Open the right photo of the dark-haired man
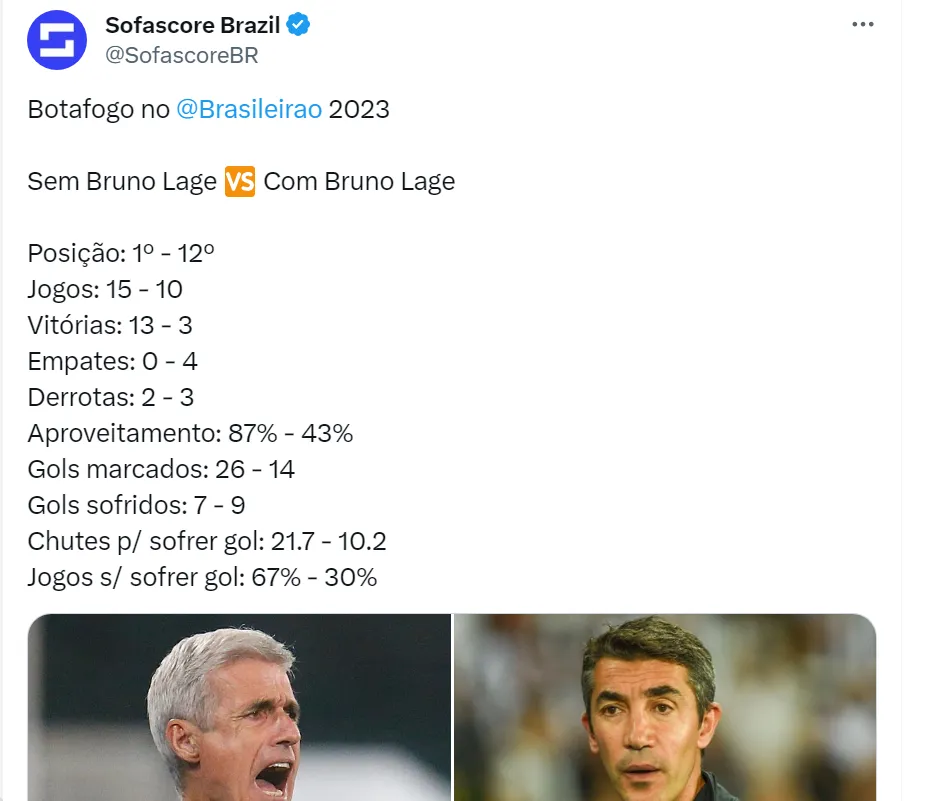 [x=665, y=707]
